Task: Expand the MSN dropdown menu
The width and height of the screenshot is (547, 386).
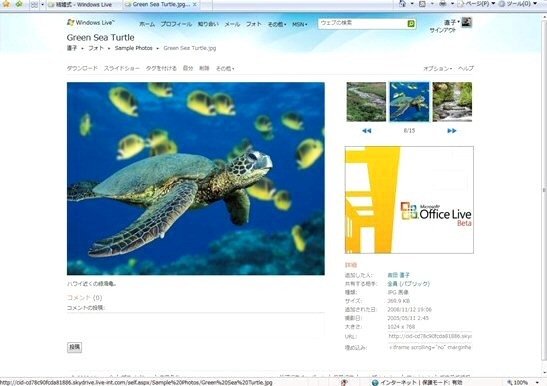Action: pyautogui.click(x=300, y=24)
